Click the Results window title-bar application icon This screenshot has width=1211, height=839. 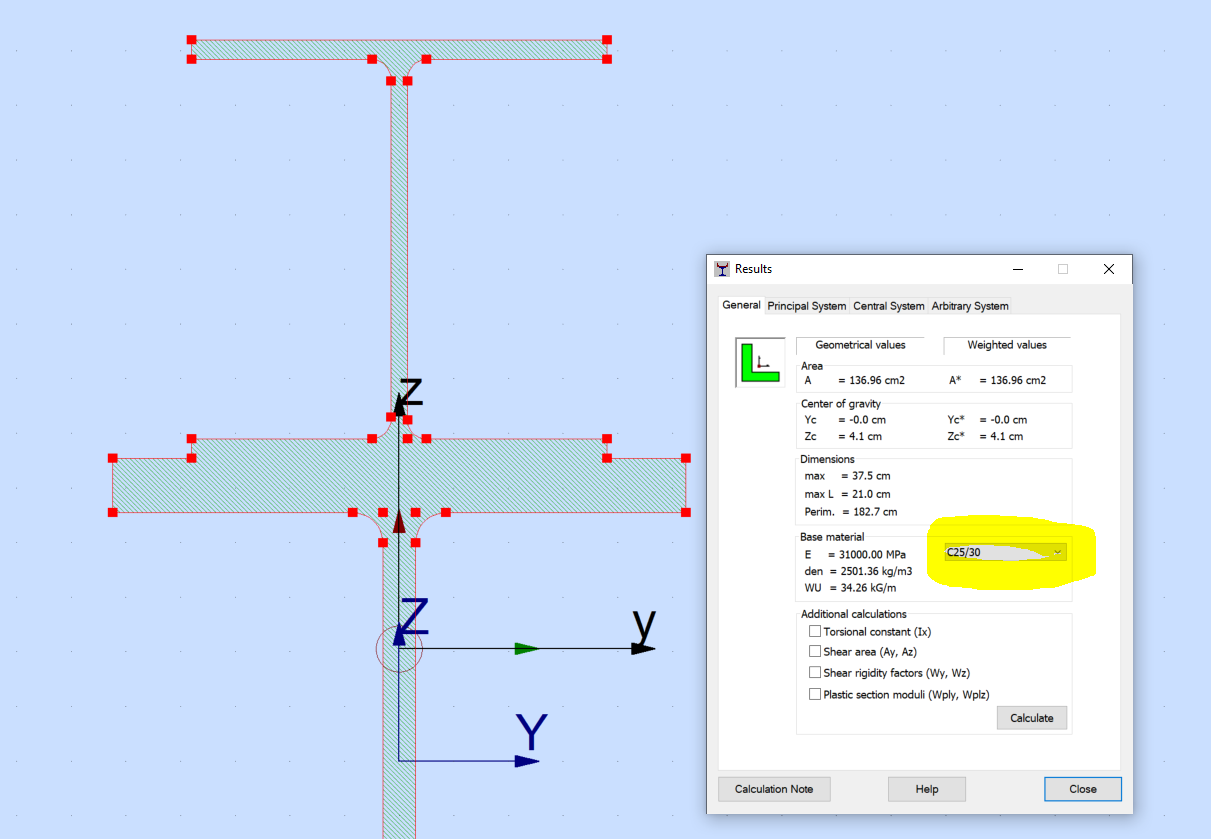point(722,268)
